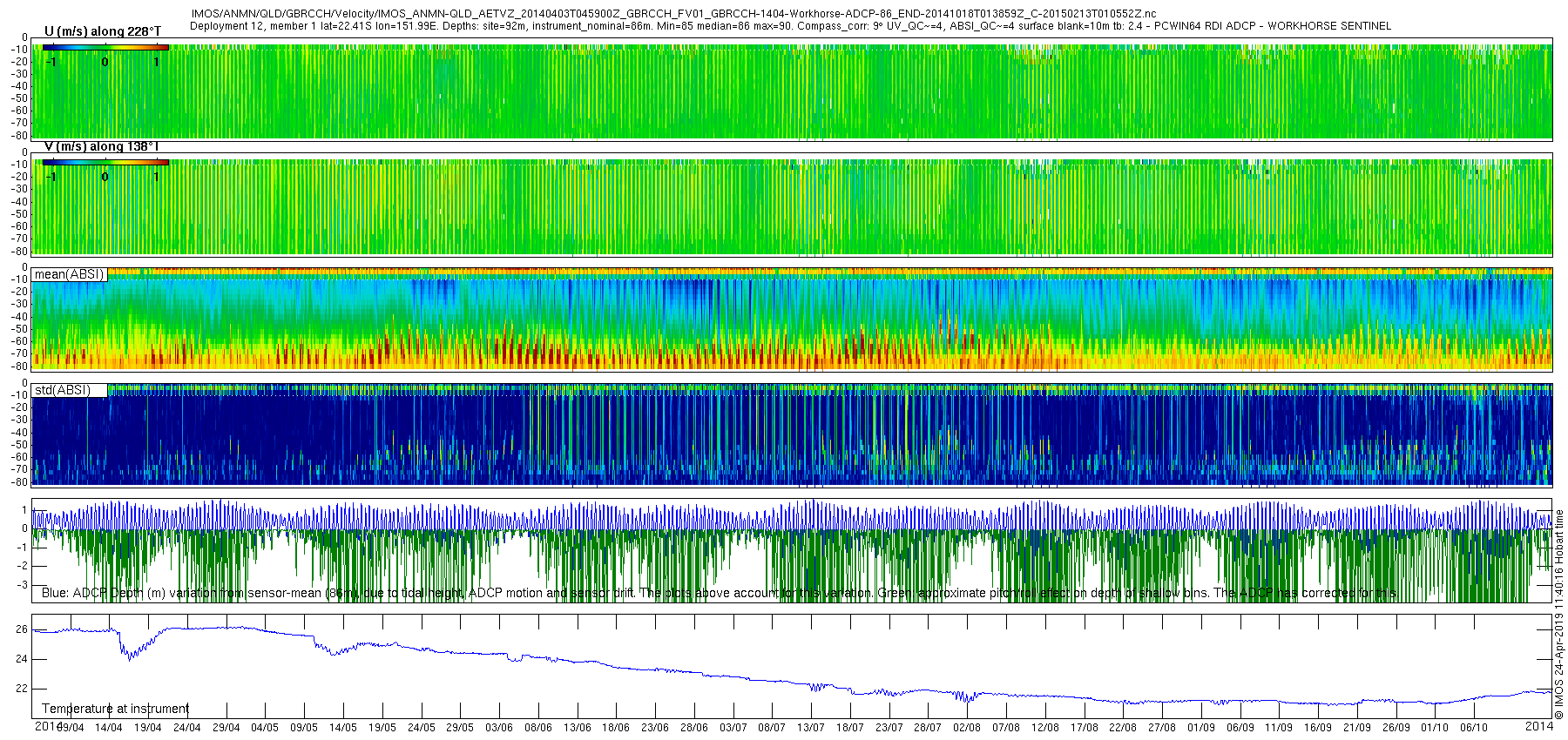Click the 'Deployment 12, member 1' metadata line

(790, 26)
